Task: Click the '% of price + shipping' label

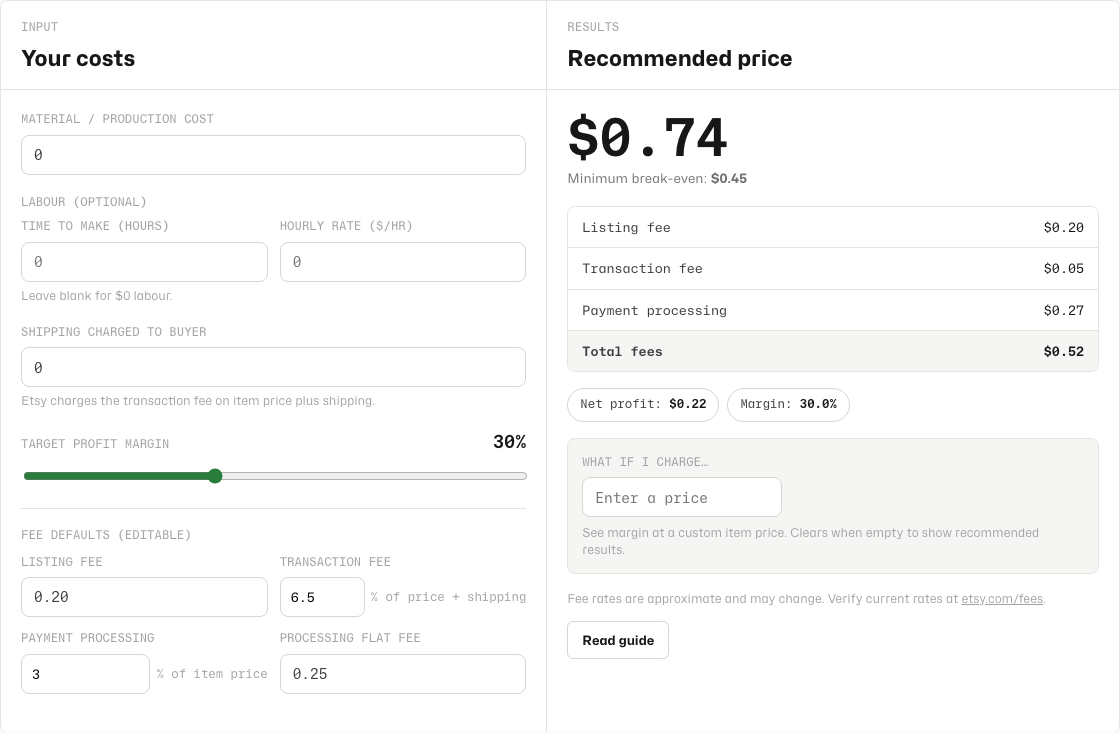Action: pos(449,597)
